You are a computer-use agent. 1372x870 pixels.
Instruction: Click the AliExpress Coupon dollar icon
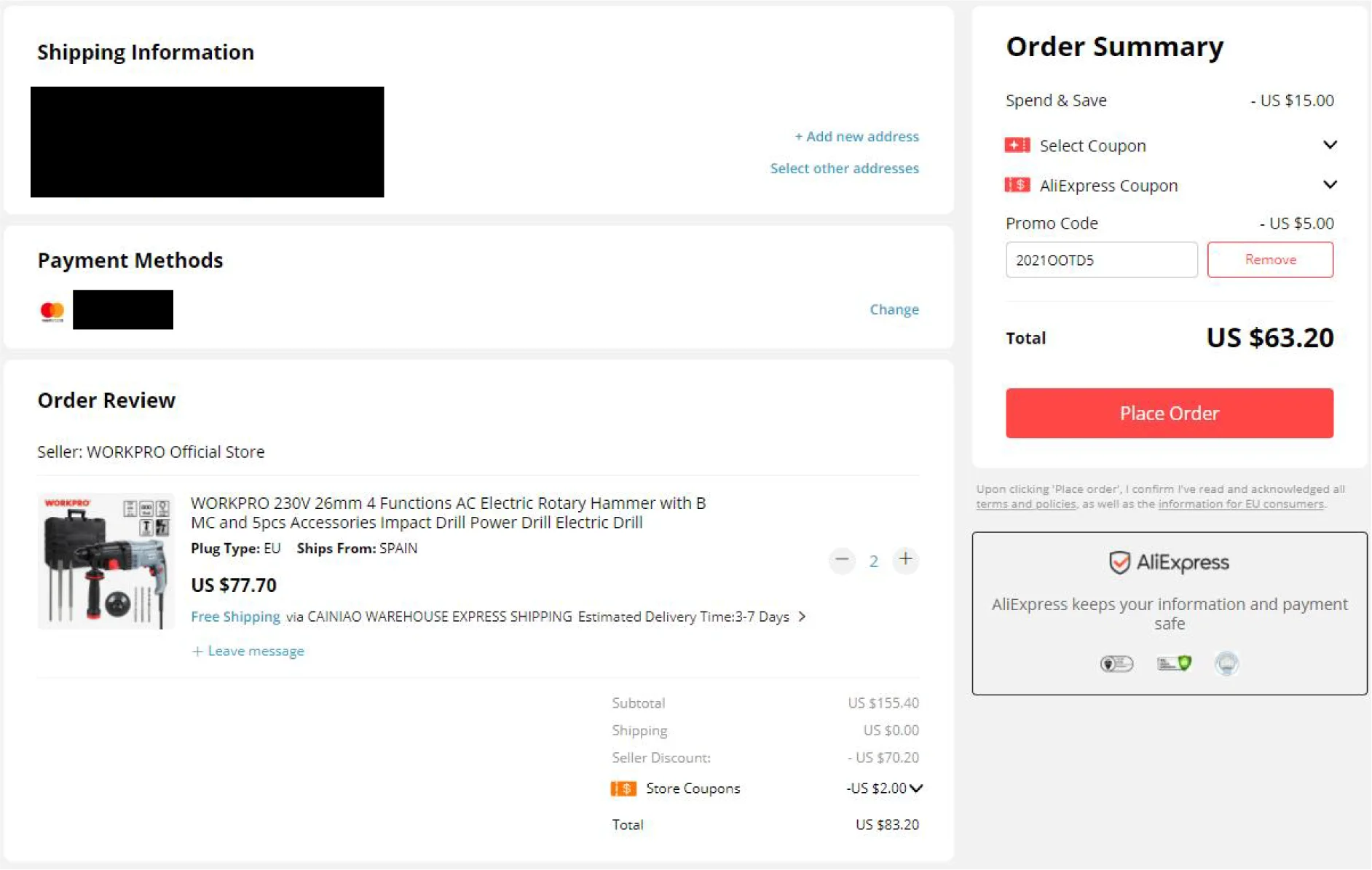click(1017, 185)
